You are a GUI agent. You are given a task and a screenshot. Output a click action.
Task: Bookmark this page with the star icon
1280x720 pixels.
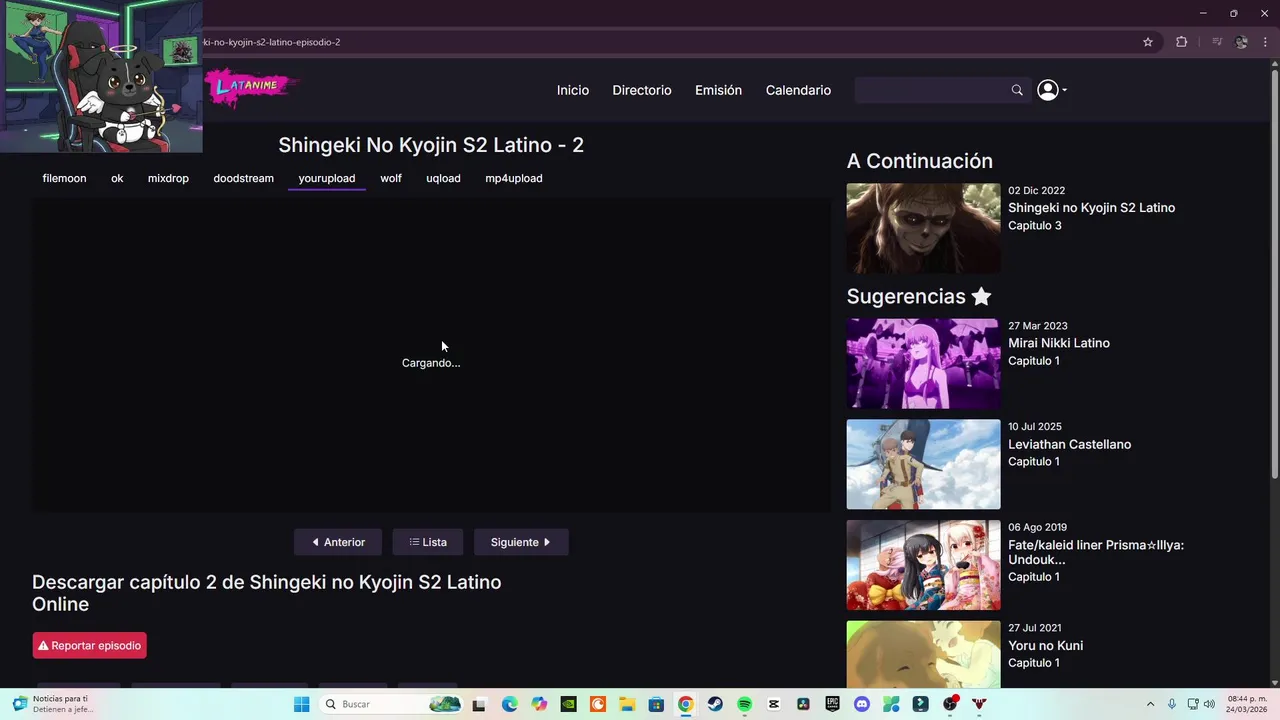coord(1148,42)
